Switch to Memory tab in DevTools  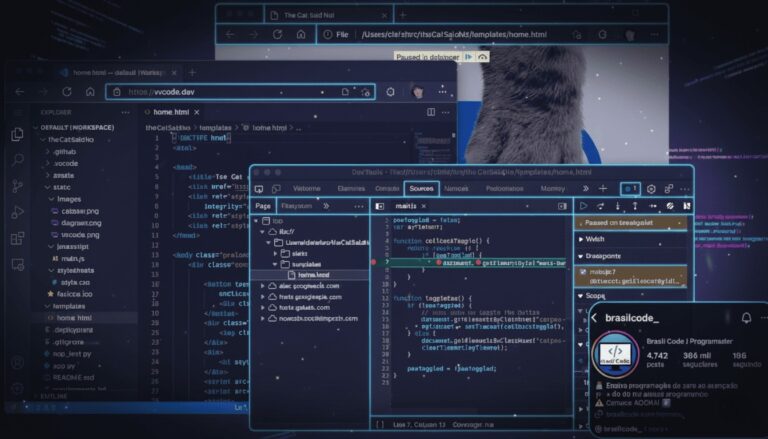[x=552, y=189]
